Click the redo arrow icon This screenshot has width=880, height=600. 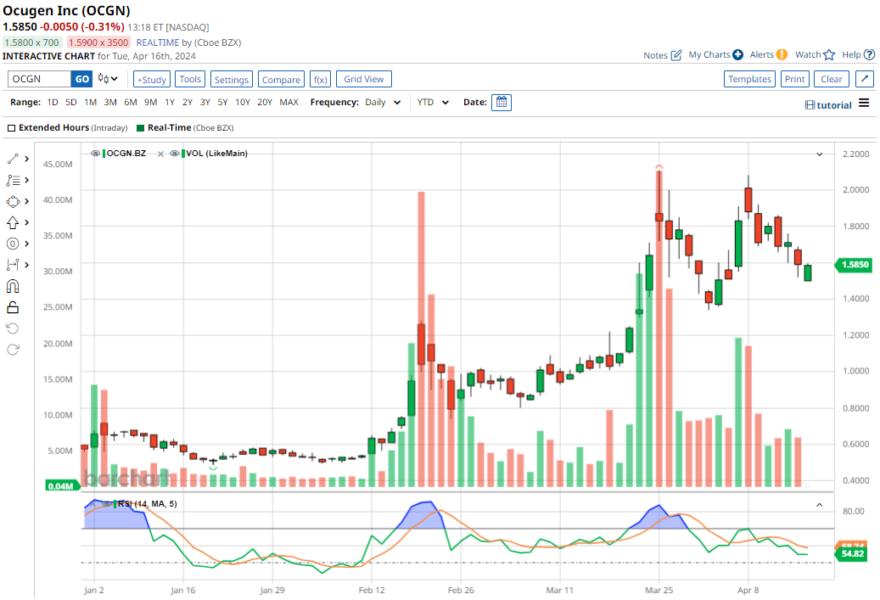tap(12, 350)
